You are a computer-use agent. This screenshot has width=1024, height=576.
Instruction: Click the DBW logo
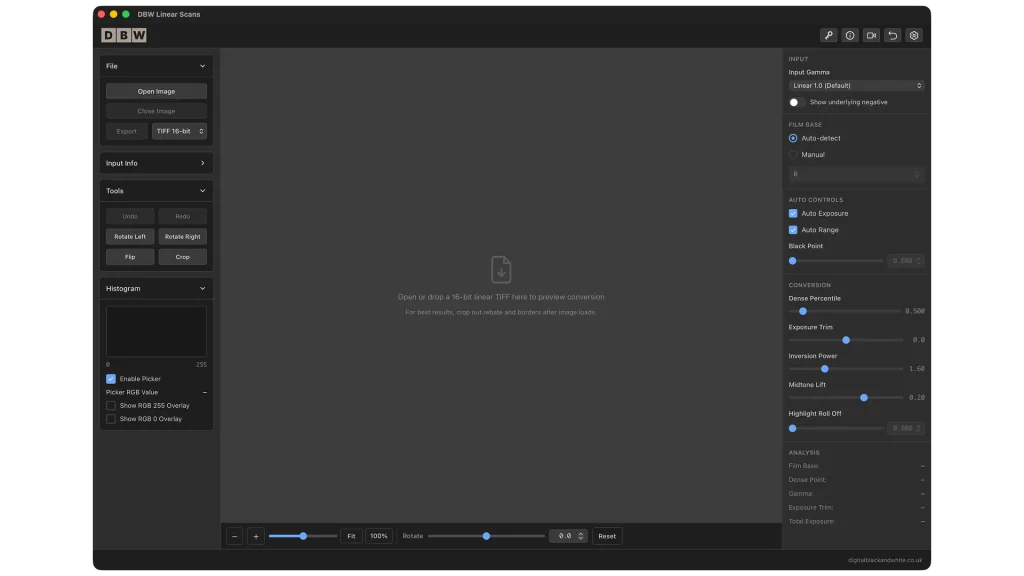(123, 35)
